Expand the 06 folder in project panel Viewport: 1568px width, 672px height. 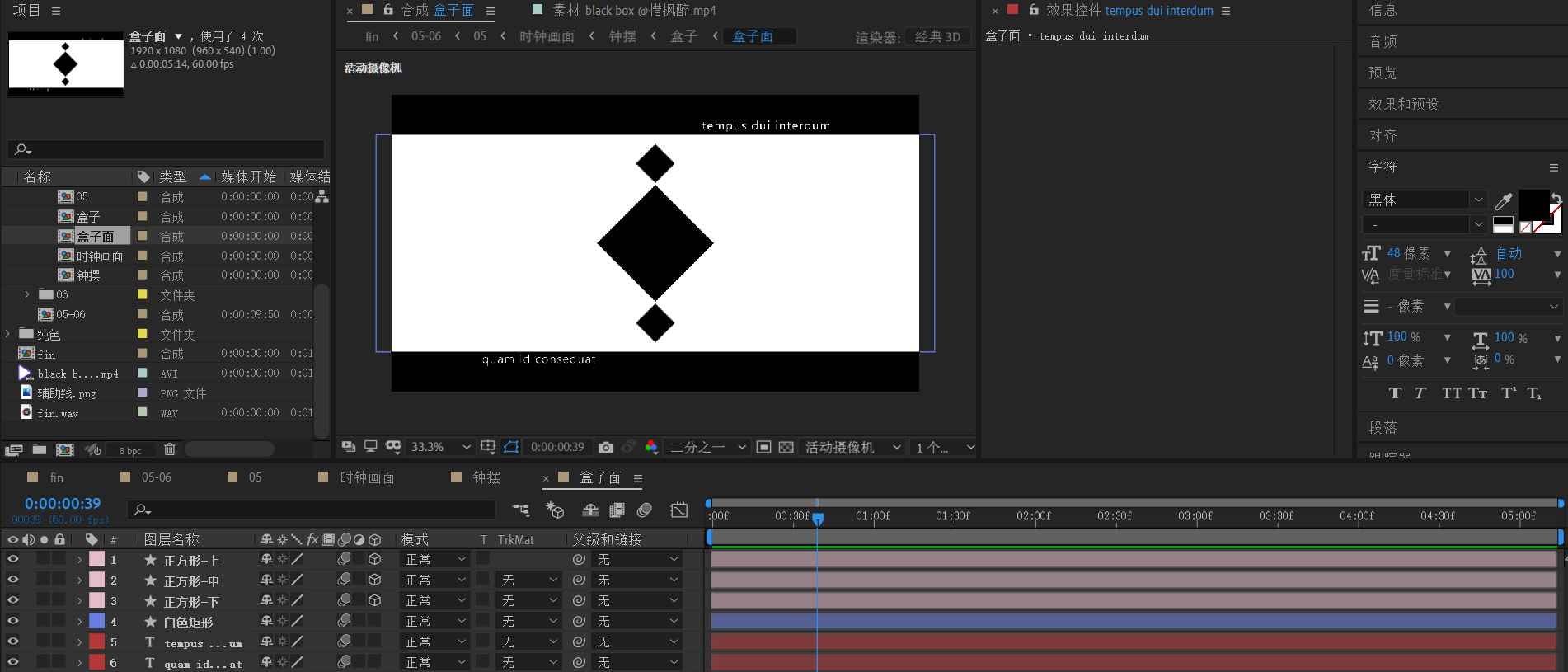coord(27,294)
